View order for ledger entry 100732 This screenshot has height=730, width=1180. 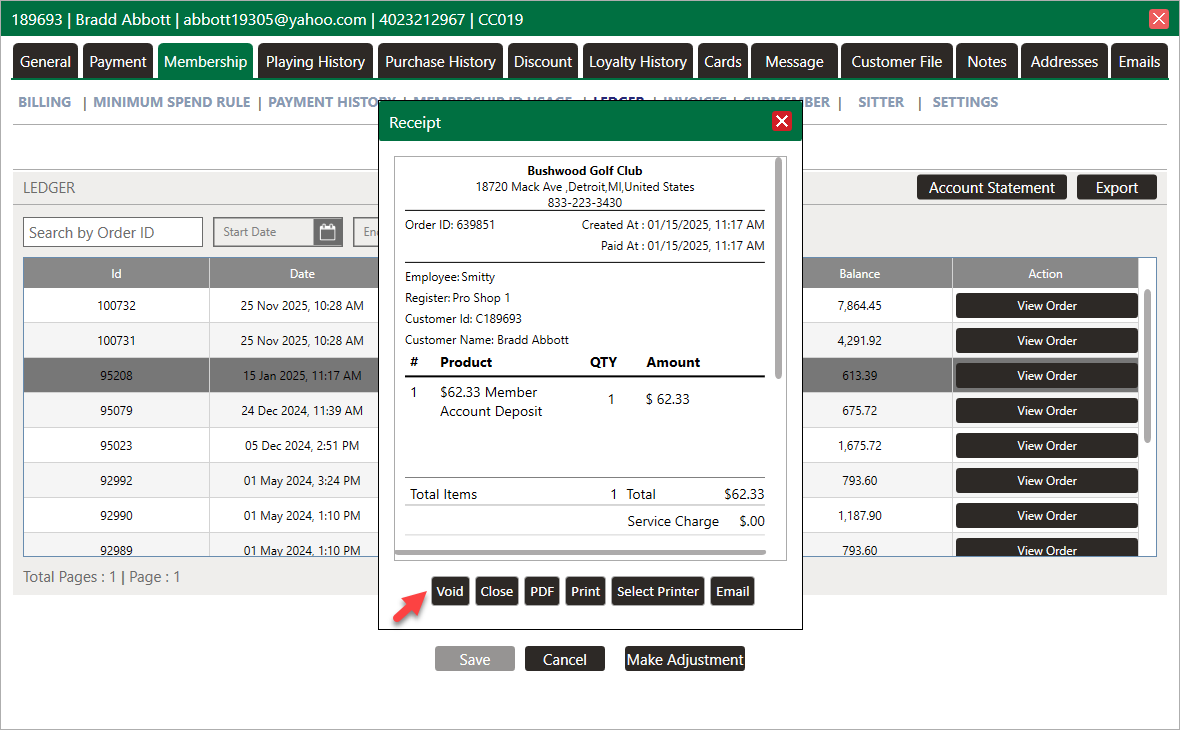click(x=1046, y=306)
